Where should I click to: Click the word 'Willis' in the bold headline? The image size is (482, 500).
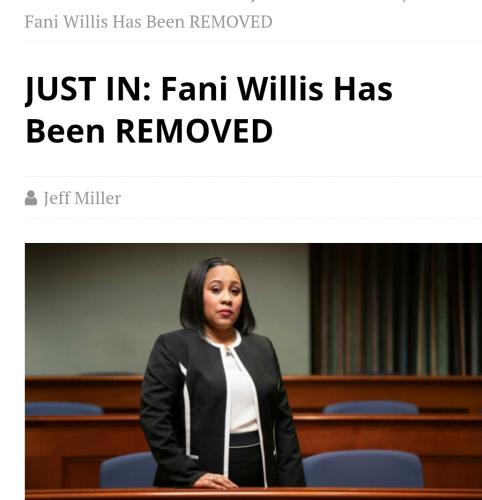click(280, 89)
